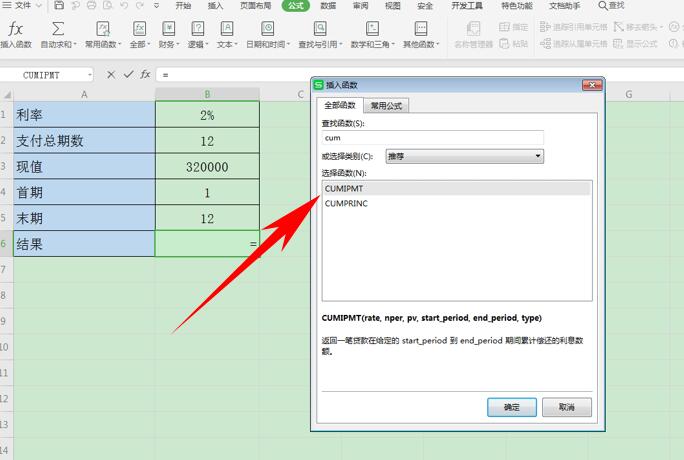Open the 审阅 ribbon tab
This screenshot has height=460, width=684.
360,6
